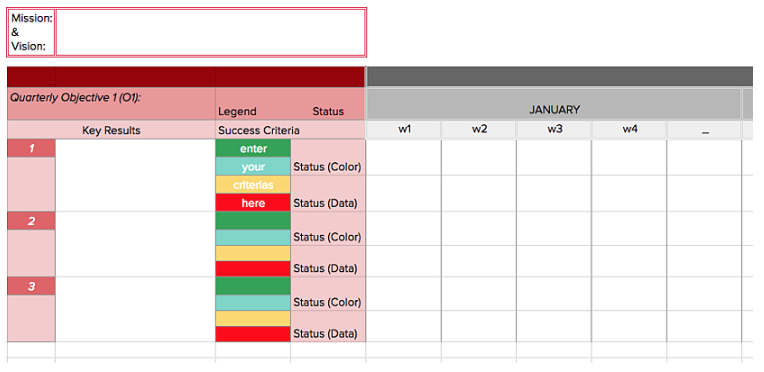This screenshot has width=764, height=372.
Task: Click Key Result number 3 cell
Action: (31, 286)
